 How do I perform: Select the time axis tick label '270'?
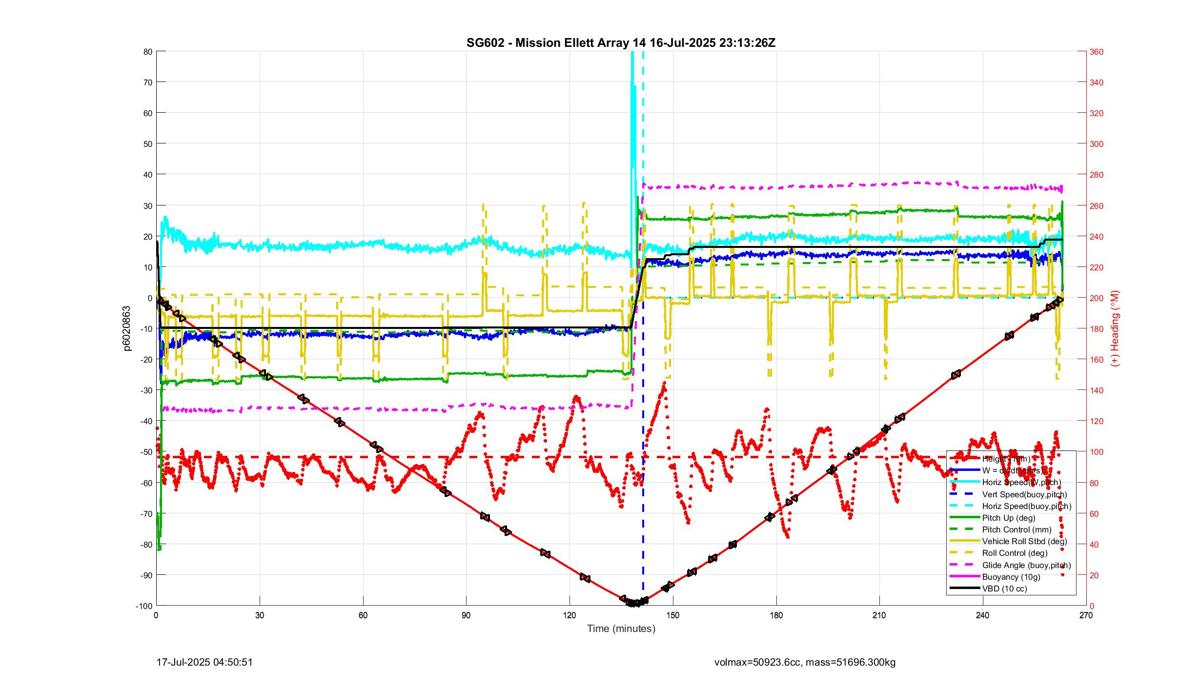point(1086,616)
